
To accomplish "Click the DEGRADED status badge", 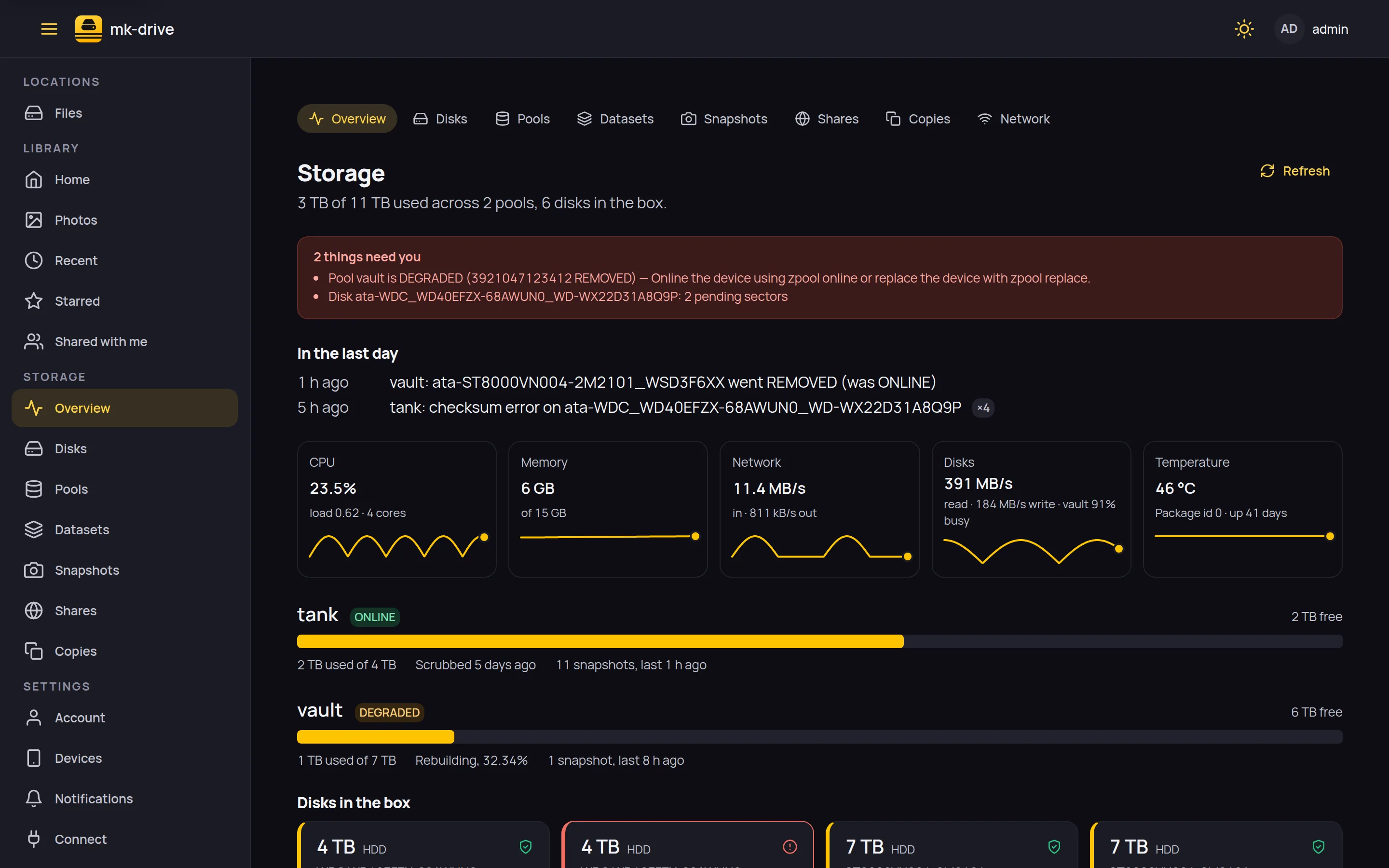I will tap(389, 712).
